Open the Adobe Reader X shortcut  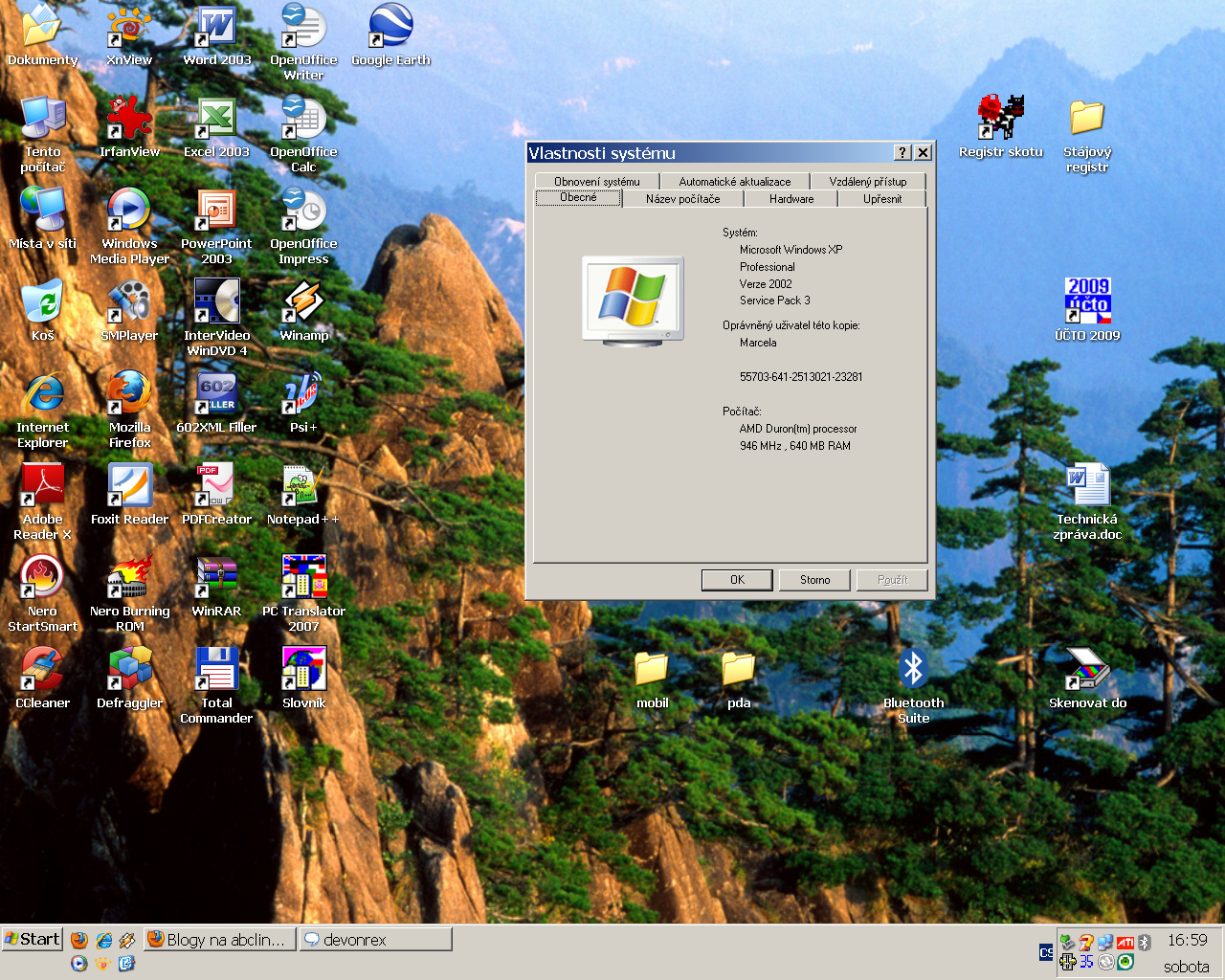[x=42, y=501]
